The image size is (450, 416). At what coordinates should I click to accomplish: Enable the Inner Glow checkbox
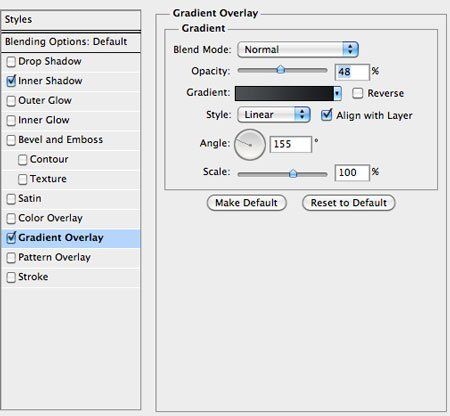tap(11, 120)
